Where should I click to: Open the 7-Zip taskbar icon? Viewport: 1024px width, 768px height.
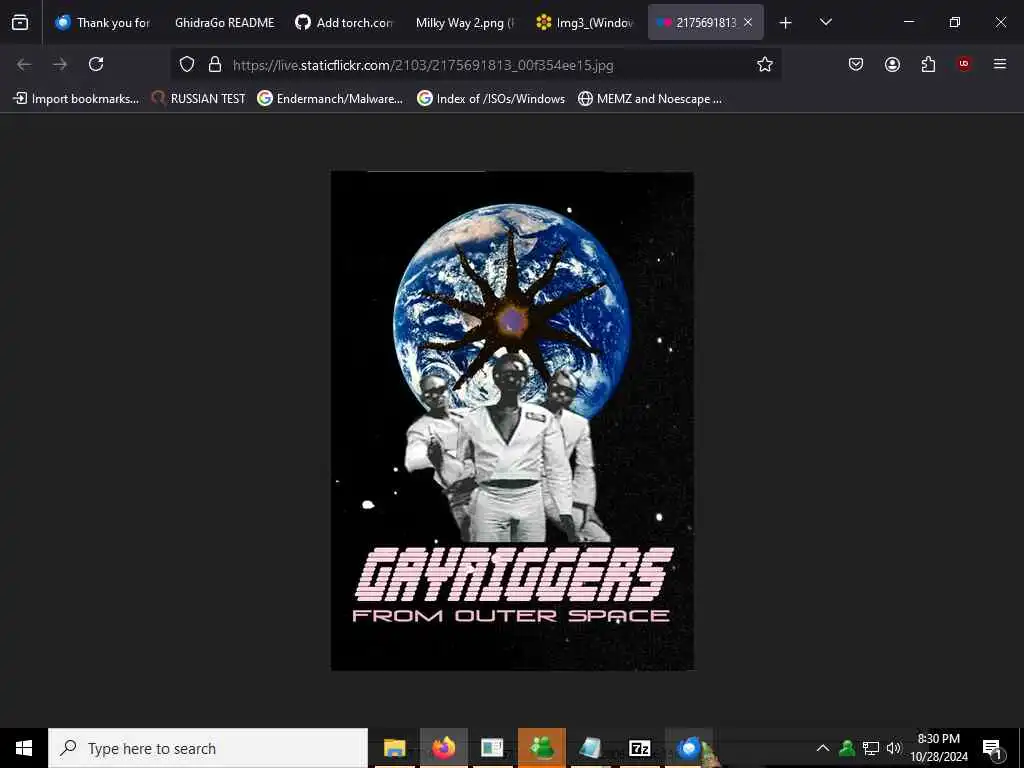(639, 748)
